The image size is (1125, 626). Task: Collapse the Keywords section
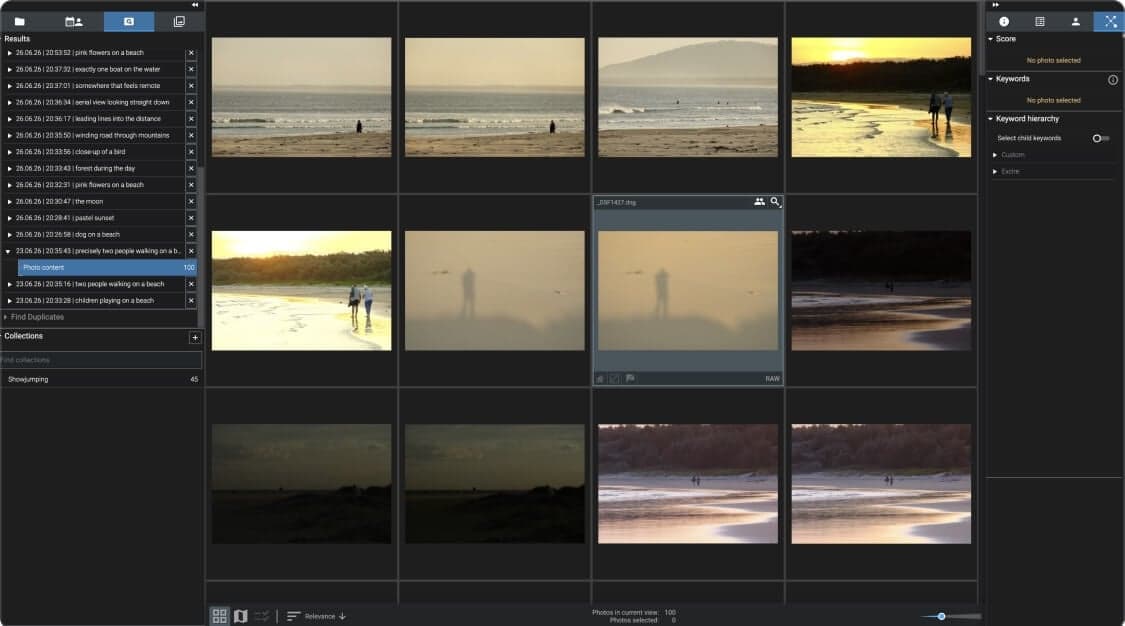(x=991, y=79)
